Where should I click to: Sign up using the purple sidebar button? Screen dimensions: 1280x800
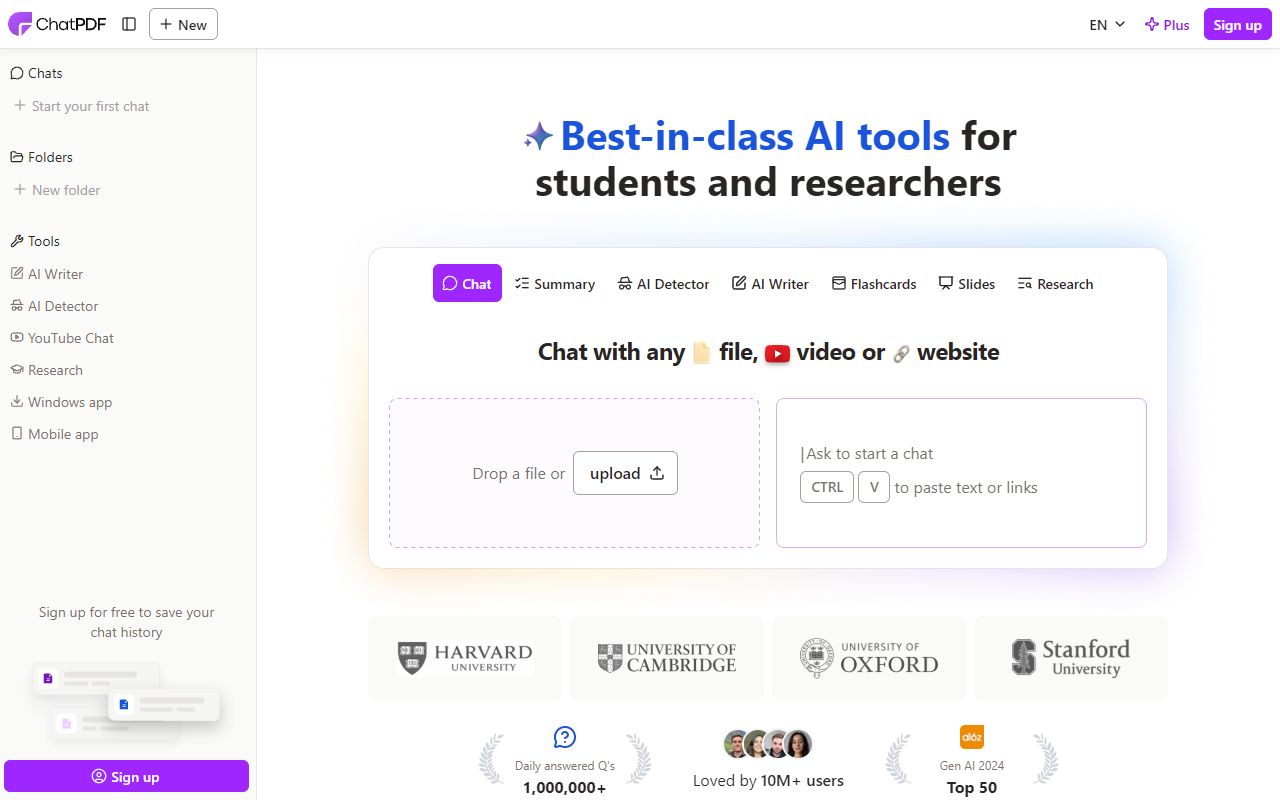pyautogui.click(x=127, y=776)
